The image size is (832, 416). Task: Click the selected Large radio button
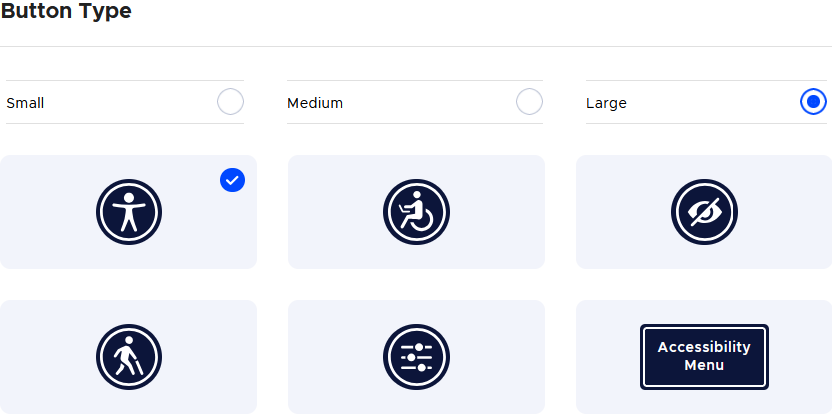point(813,102)
